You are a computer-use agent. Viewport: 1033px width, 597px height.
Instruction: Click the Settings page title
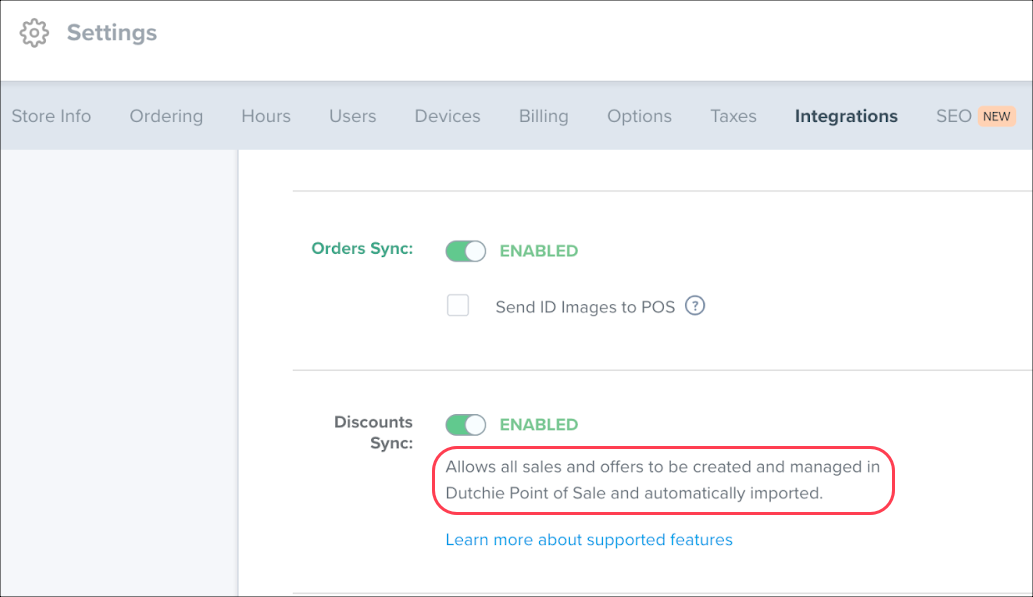coord(112,32)
